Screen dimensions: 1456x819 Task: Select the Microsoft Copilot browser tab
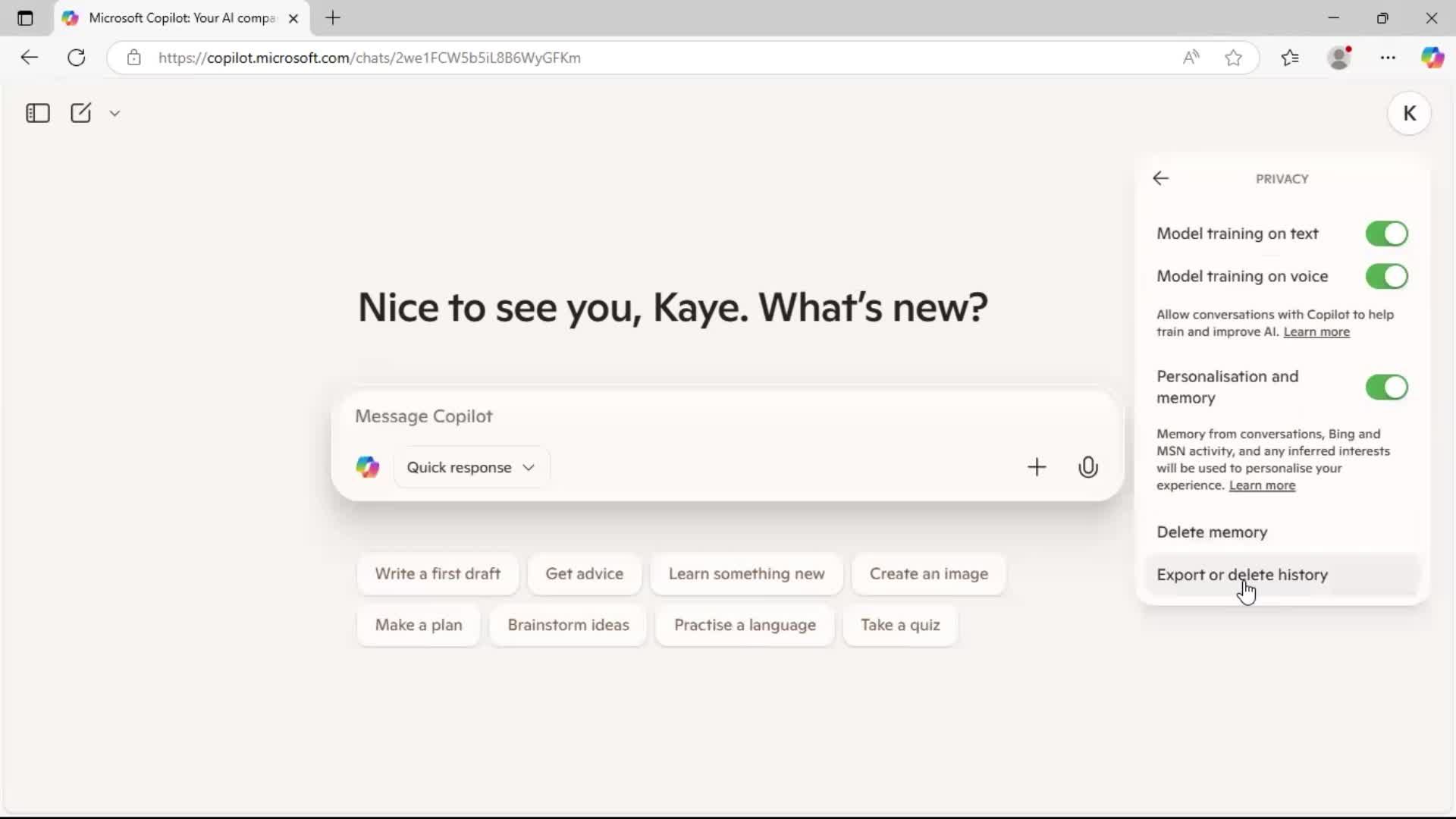pos(180,18)
